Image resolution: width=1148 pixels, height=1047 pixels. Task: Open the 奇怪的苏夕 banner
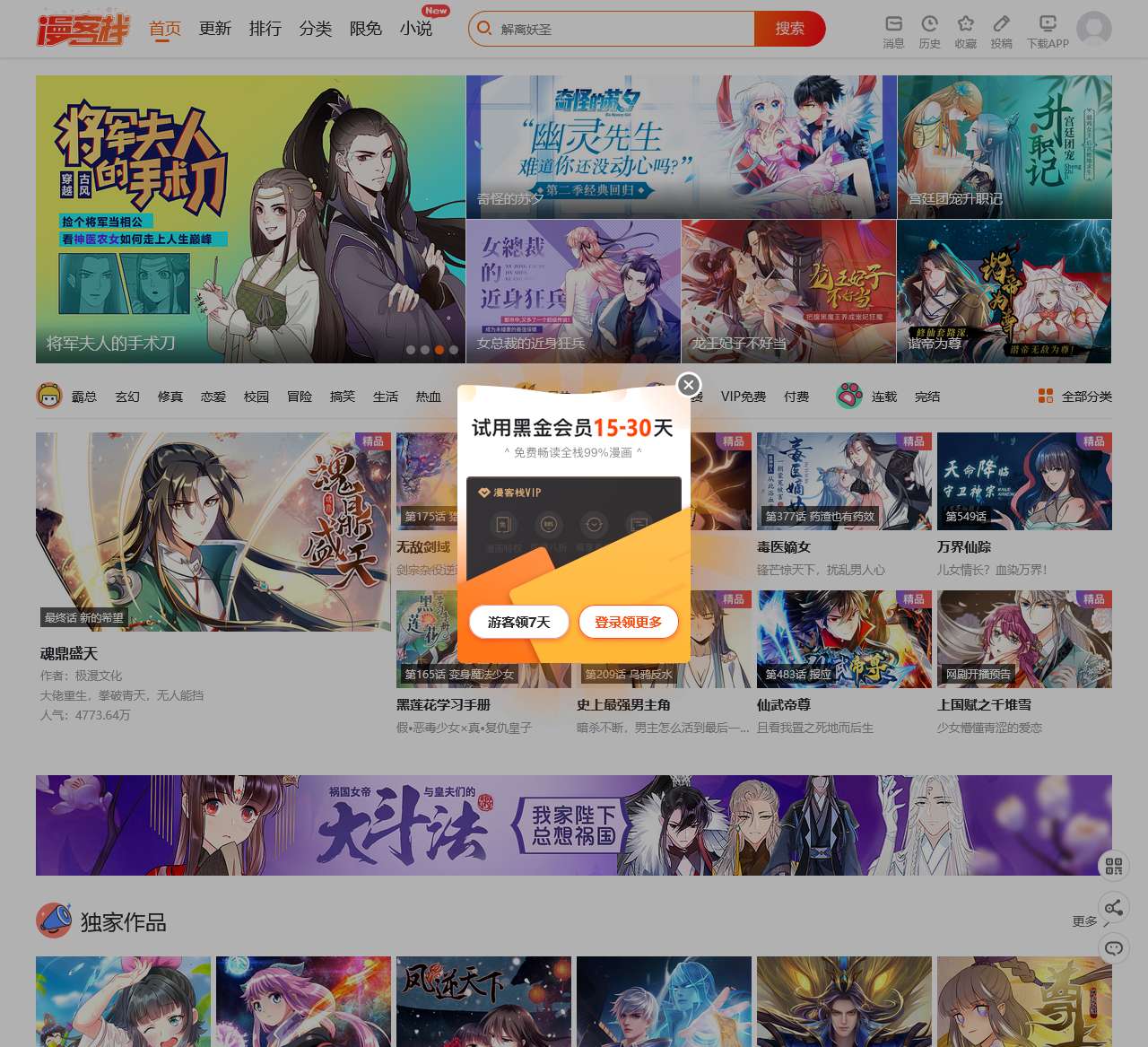pyautogui.click(x=681, y=147)
